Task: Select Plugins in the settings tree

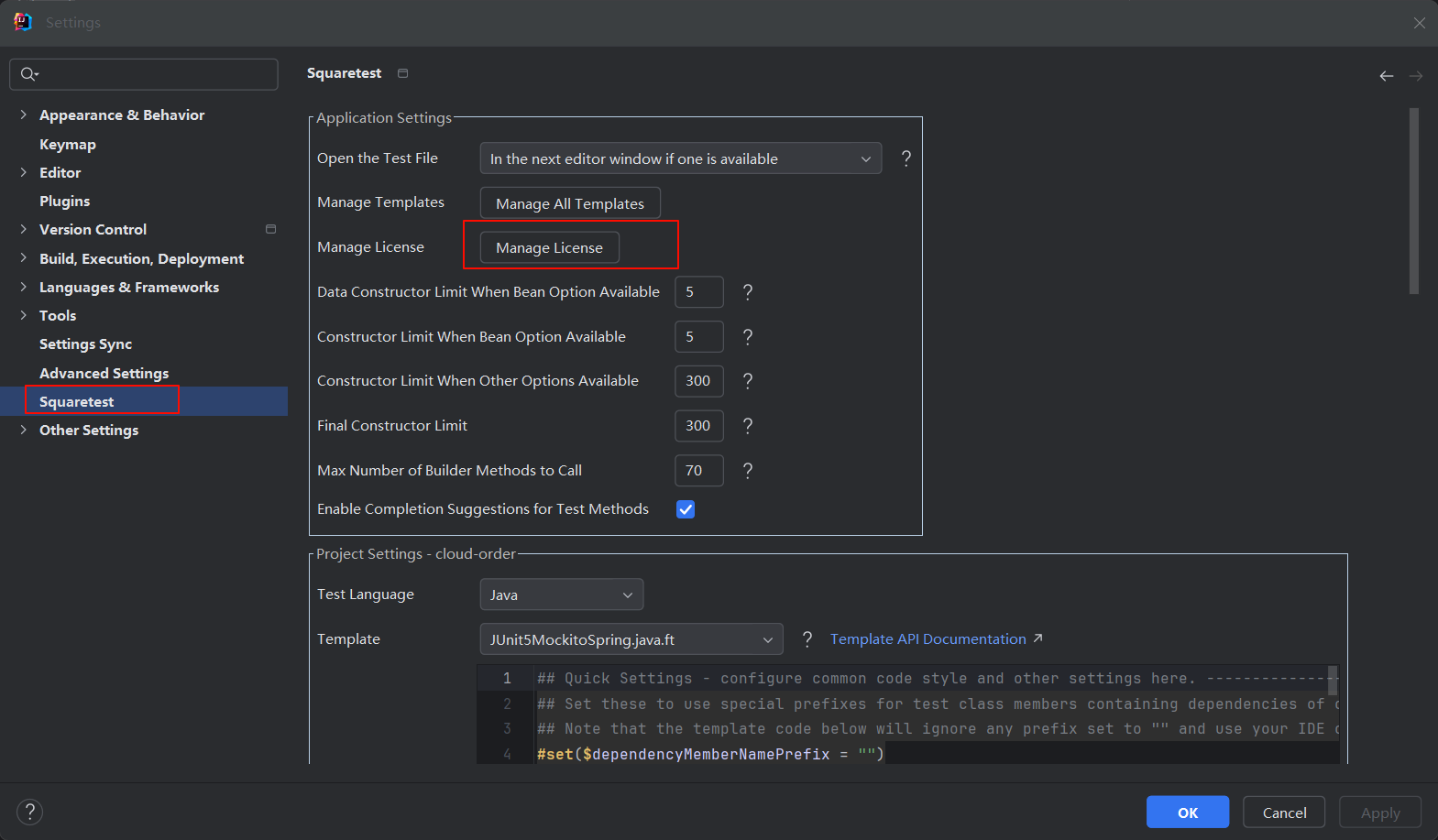Action: tap(65, 201)
